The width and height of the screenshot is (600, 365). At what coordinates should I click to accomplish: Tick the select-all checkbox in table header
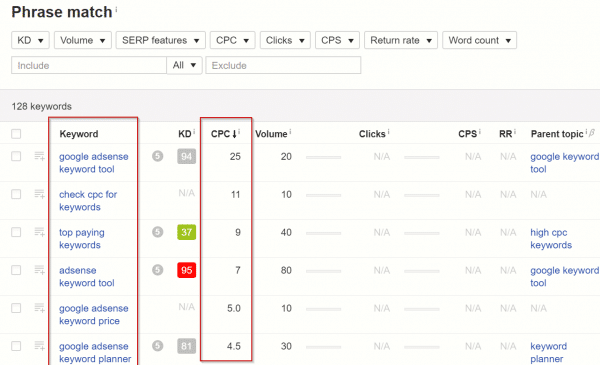tap(16, 134)
